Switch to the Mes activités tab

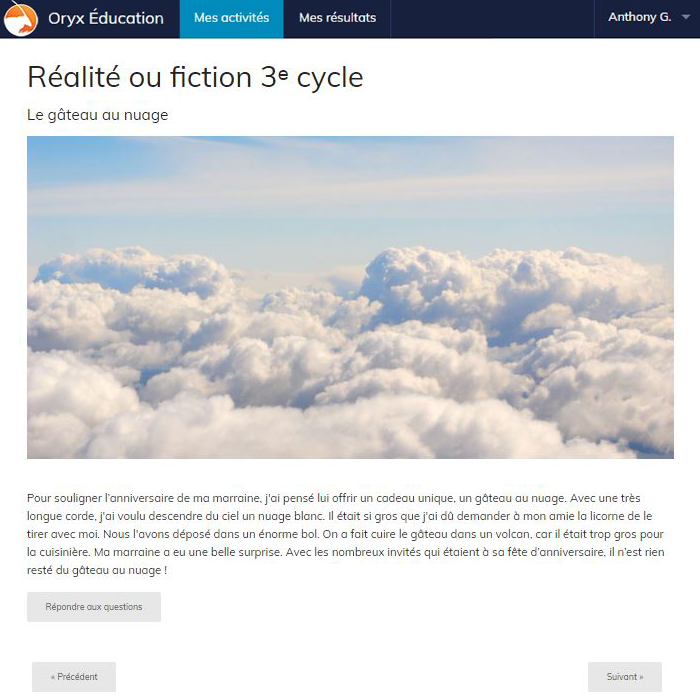pos(231,18)
